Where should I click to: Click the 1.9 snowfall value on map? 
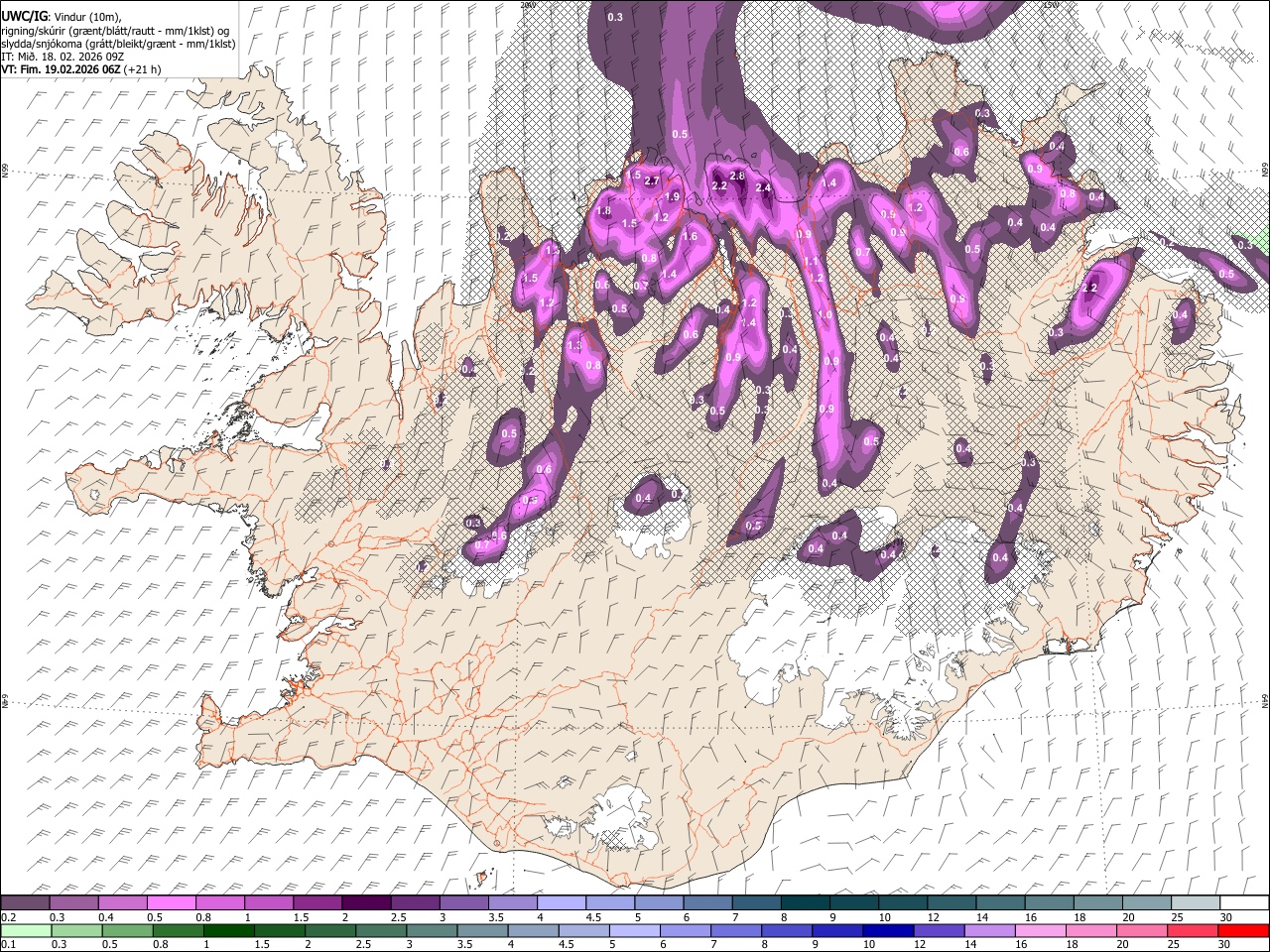[672, 197]
